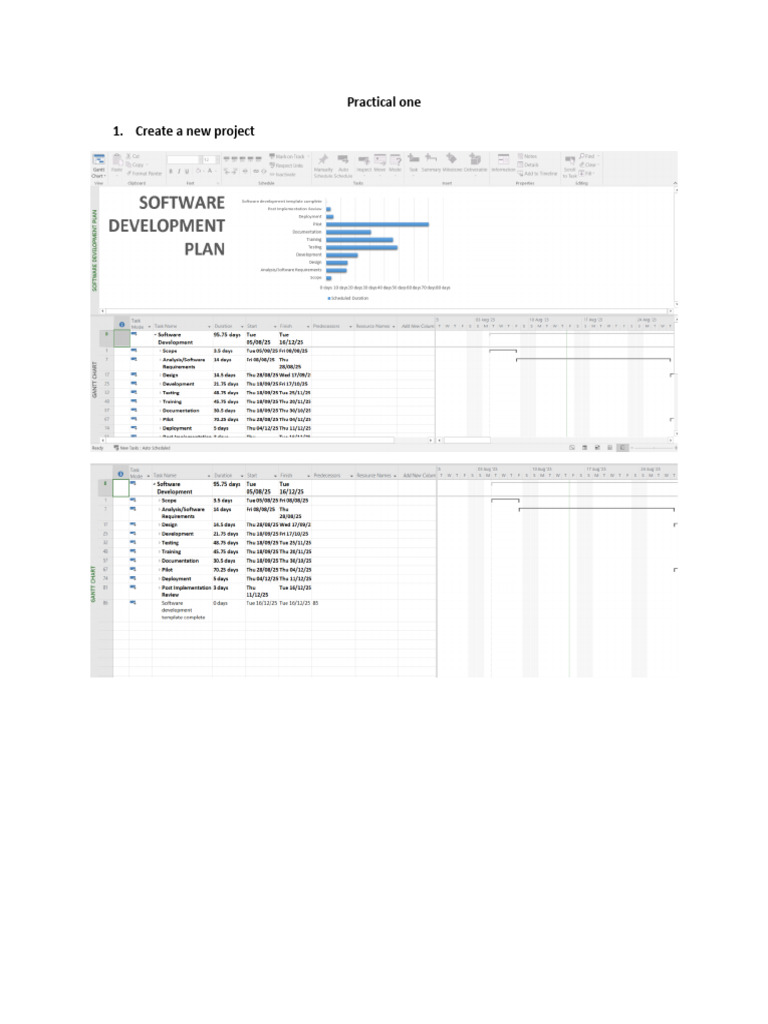Insert a Summary task

pyautogui.click(x=431, y=163)
